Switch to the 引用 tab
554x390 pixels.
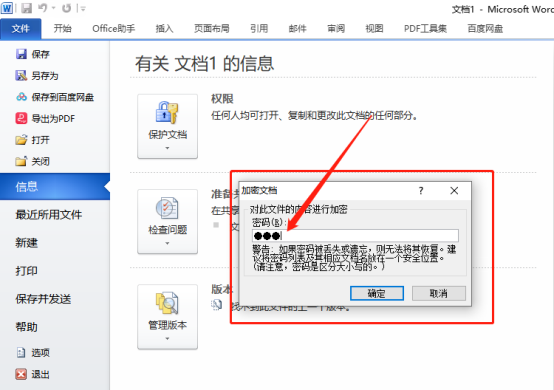coord(259,29)
